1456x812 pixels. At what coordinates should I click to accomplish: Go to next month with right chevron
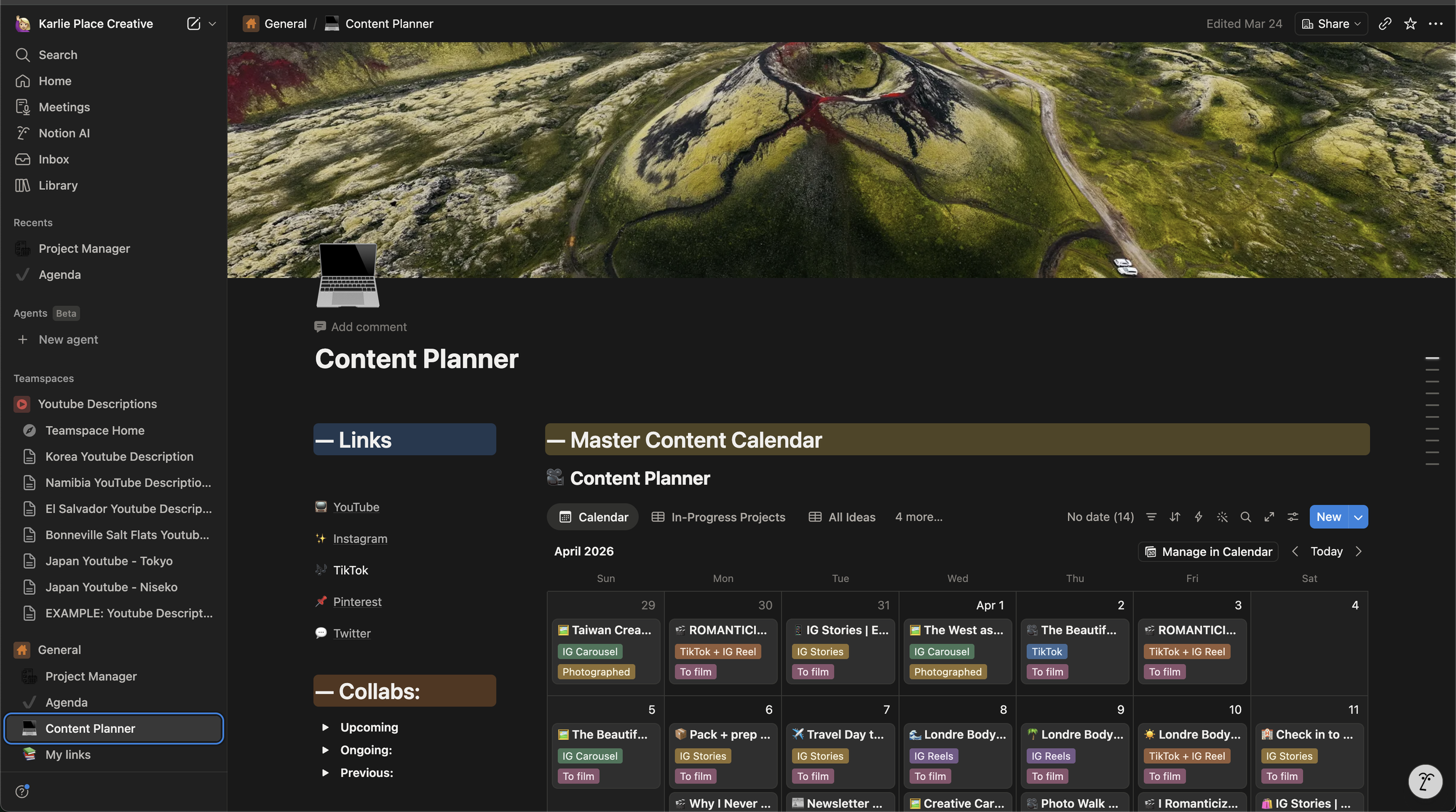1358,552
